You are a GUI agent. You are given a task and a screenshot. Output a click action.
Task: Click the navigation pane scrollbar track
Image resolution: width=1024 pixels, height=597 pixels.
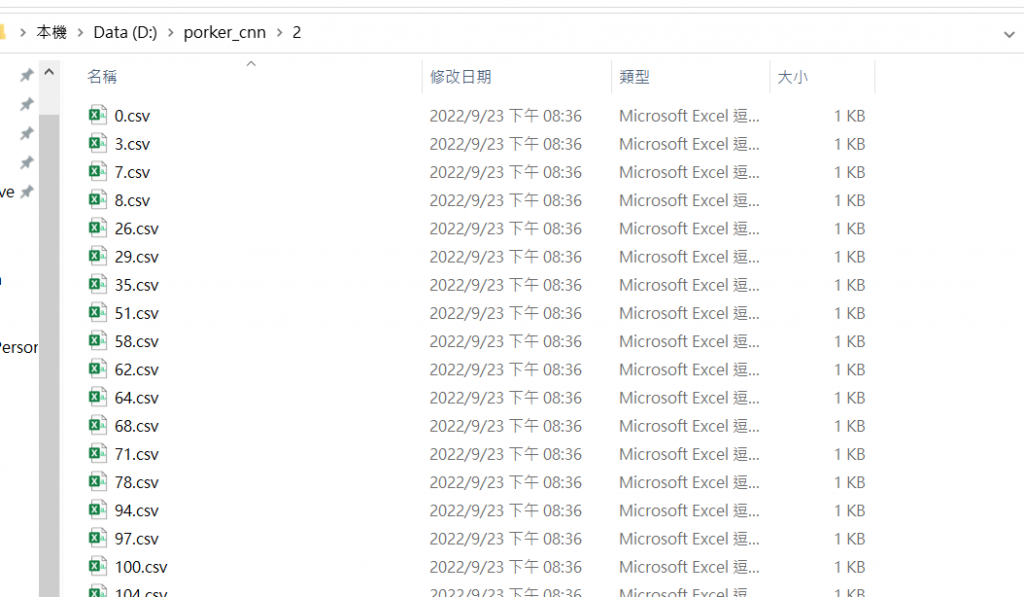(x=49, y=355)
